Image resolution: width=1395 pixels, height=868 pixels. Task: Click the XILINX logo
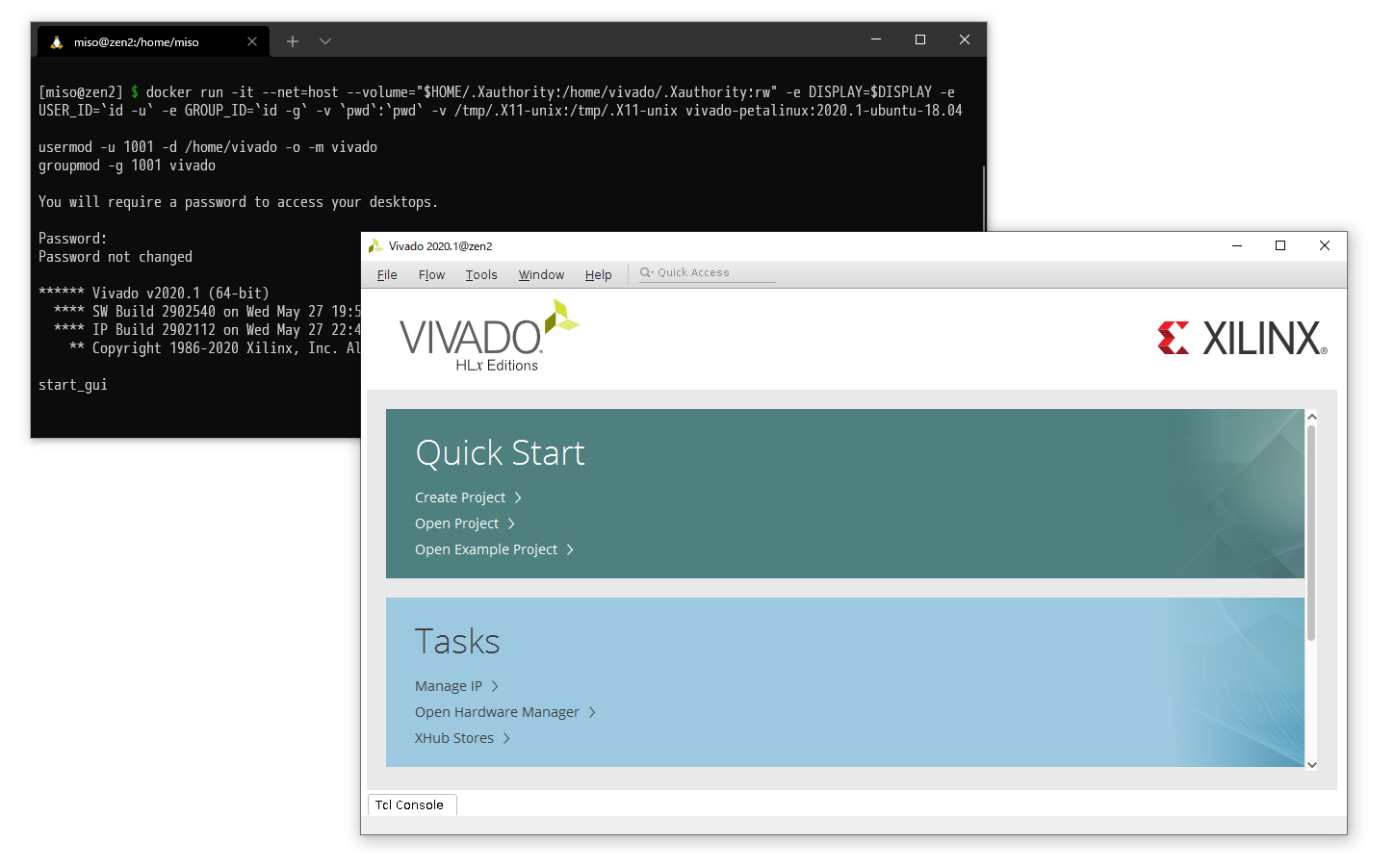(x=1242, y=337)
